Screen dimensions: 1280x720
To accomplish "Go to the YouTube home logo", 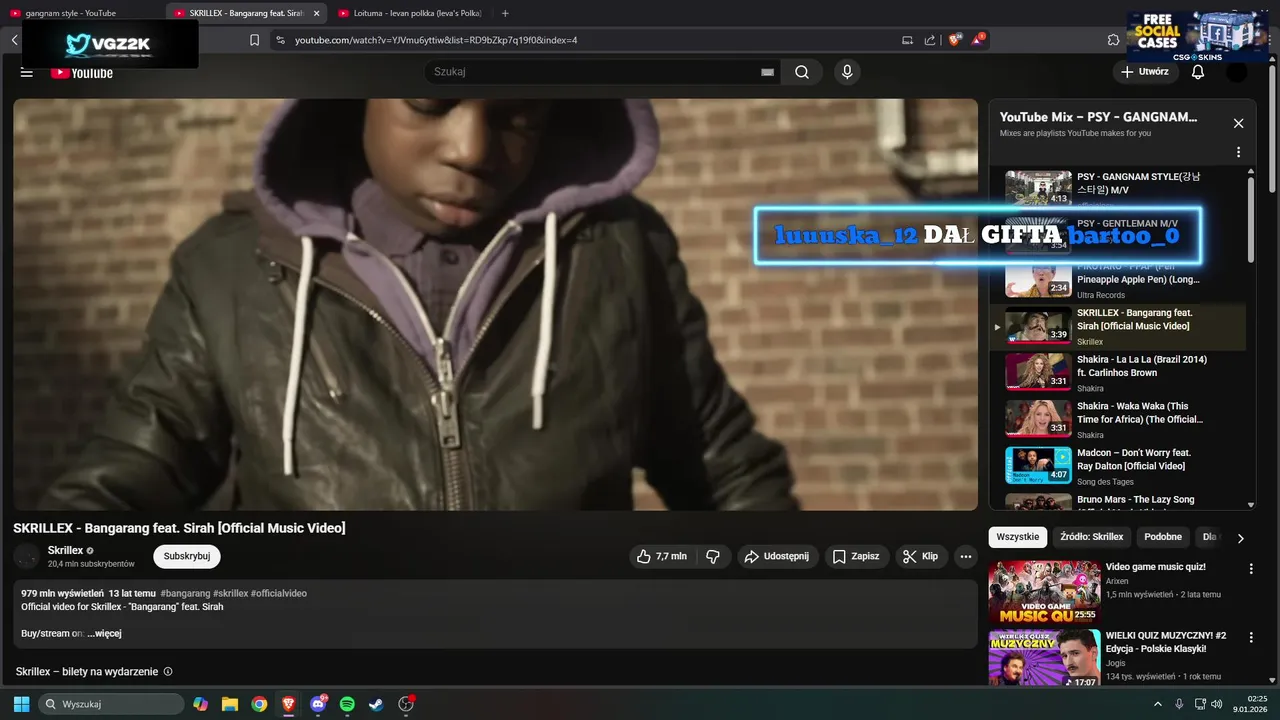I will click(x=82, y=72).
